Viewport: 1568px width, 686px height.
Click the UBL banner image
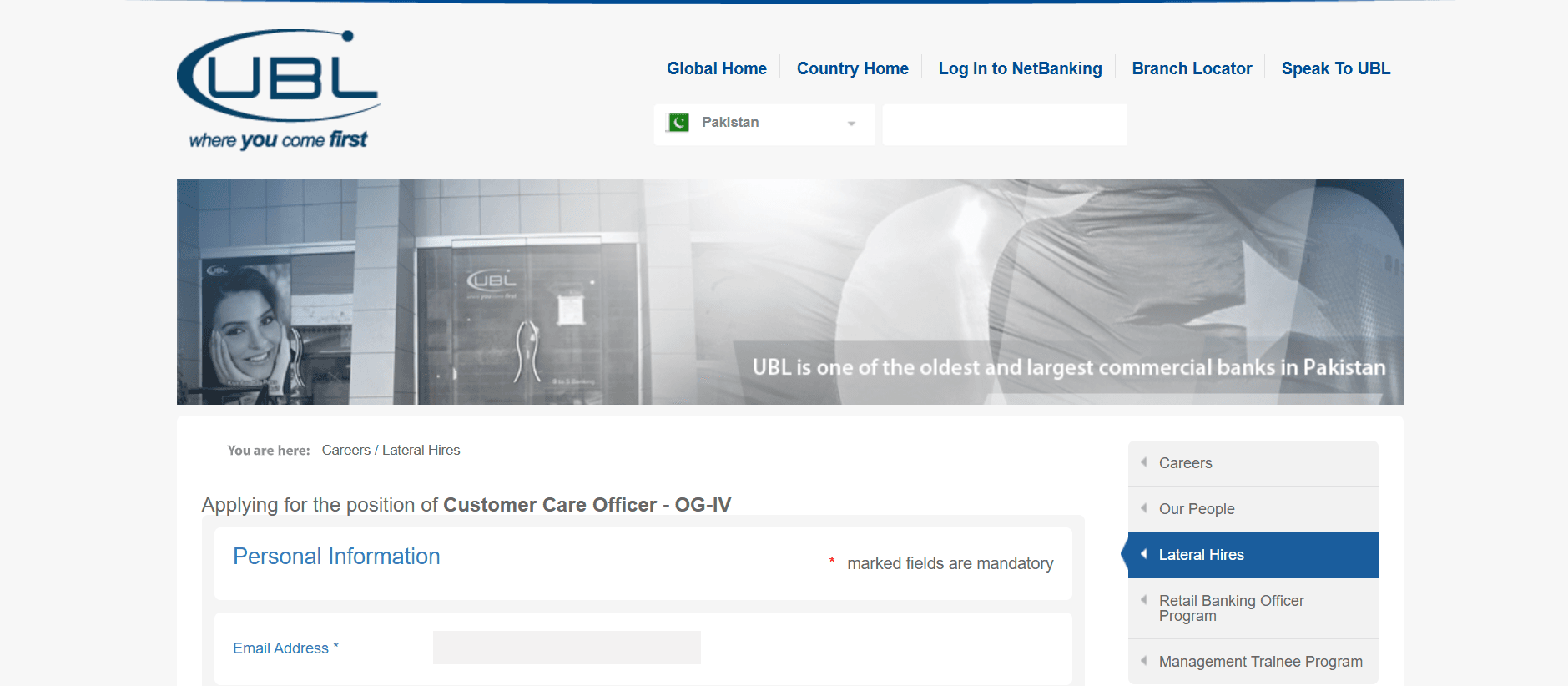789,291
